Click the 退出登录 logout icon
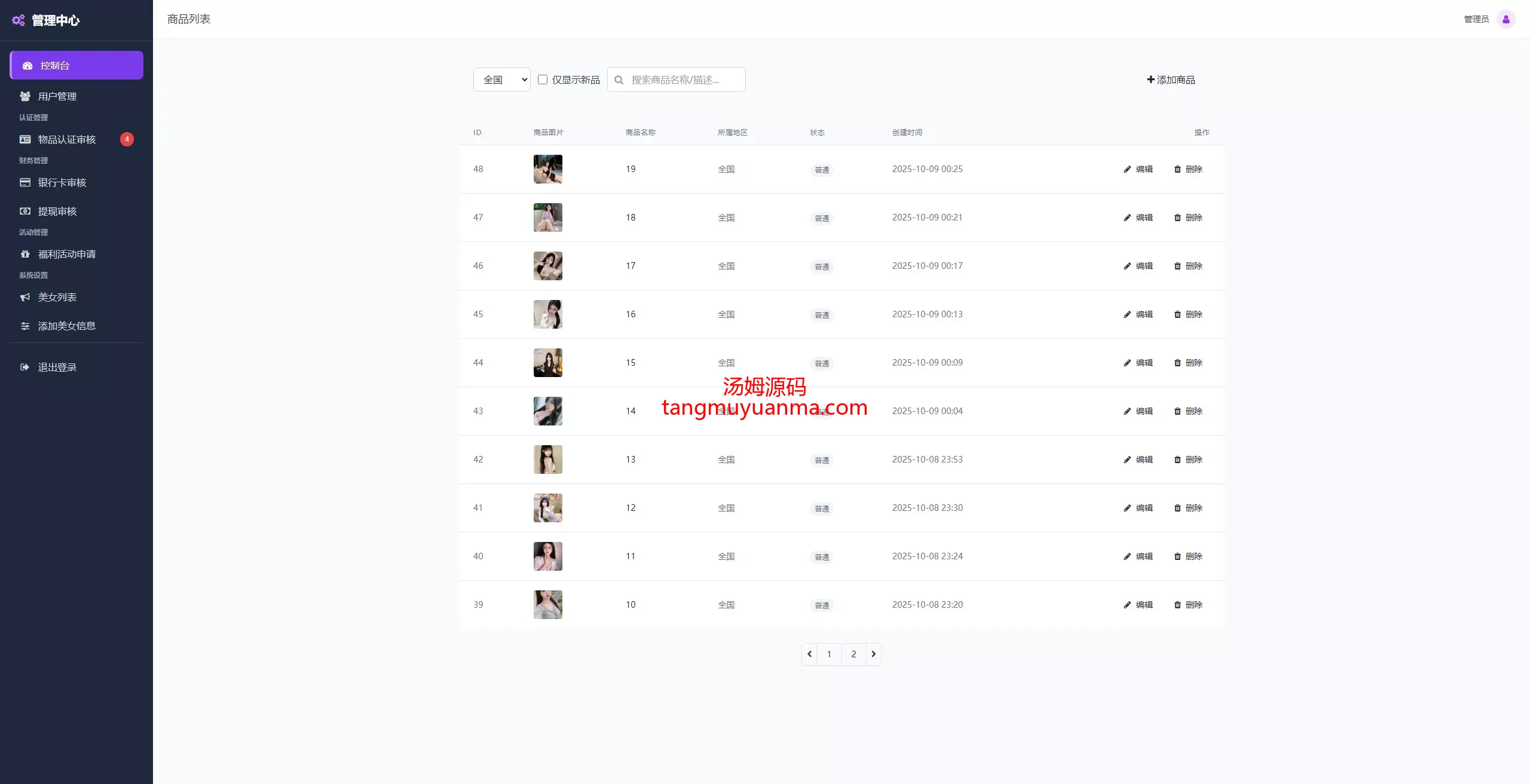This screenshot has height=784, width=1530. [25, 367]
